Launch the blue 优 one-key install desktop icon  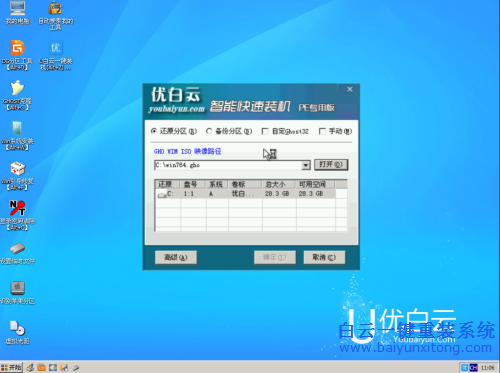click(56, 55)
